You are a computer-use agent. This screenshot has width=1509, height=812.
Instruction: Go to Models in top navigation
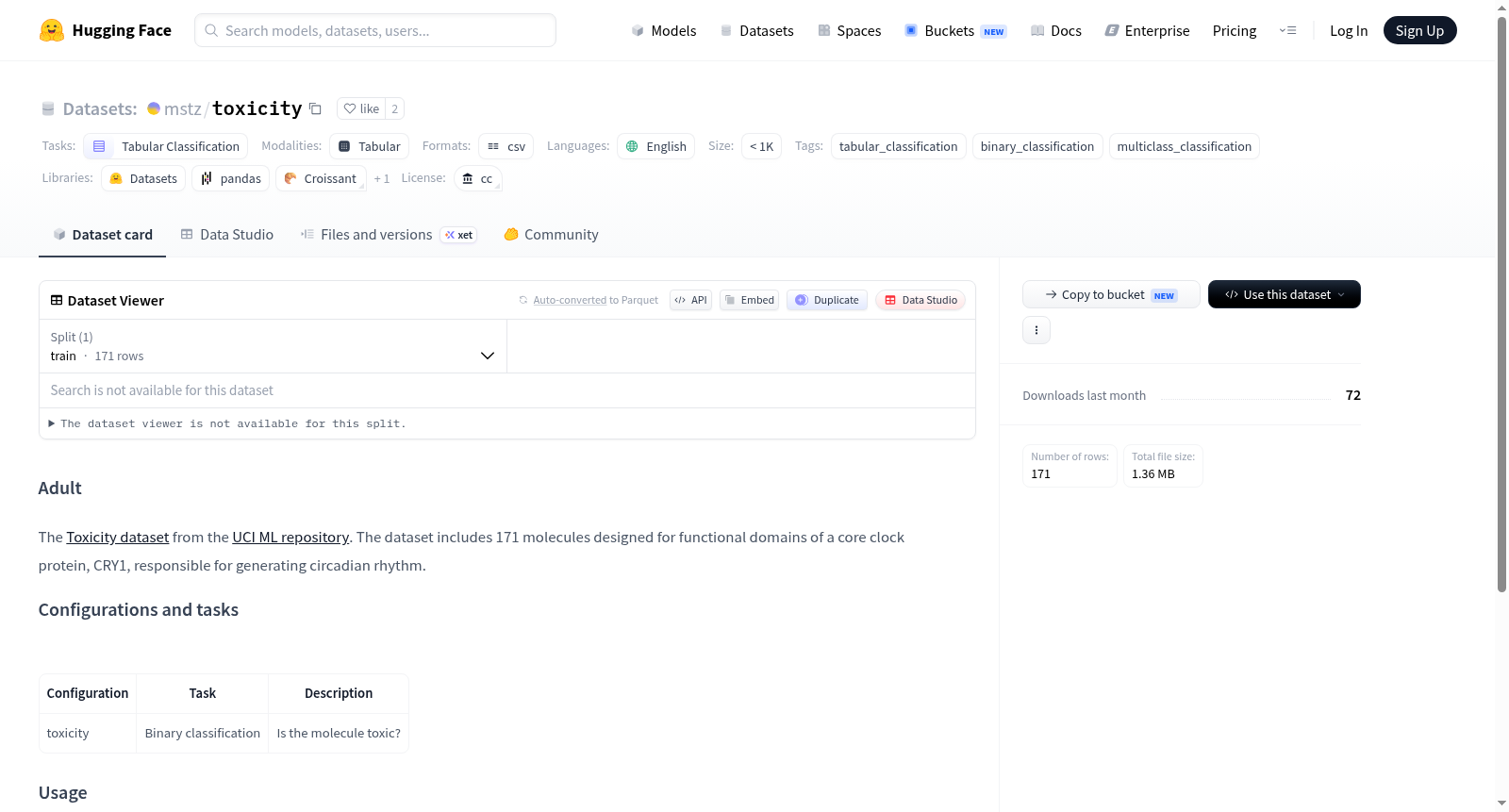click(664, 30)
